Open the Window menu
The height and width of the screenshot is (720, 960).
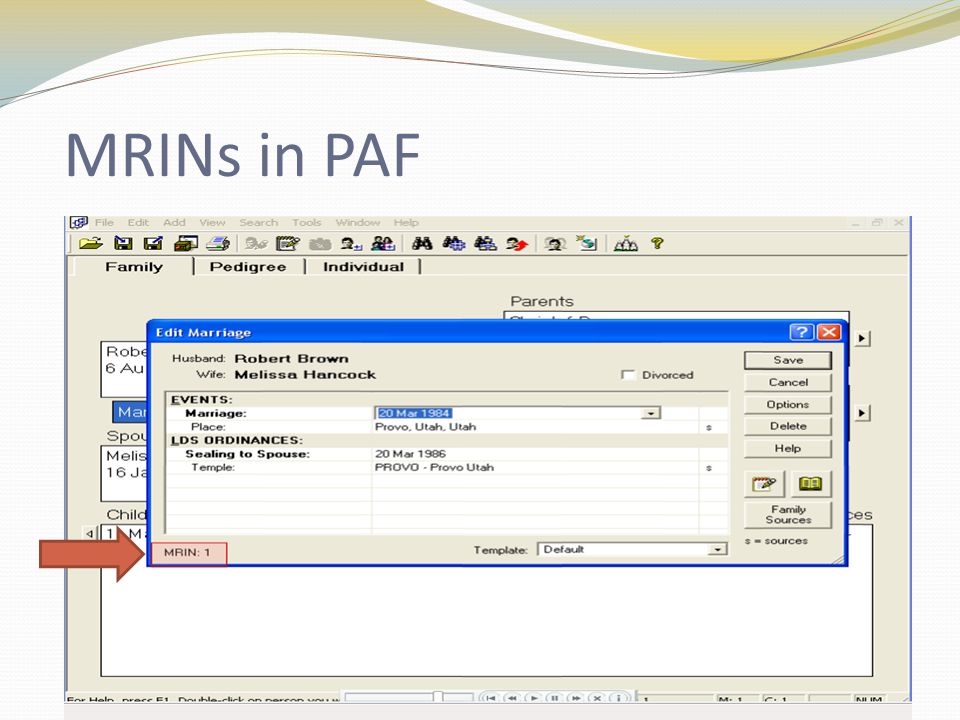pyautogui.click(x=358, y=222)
